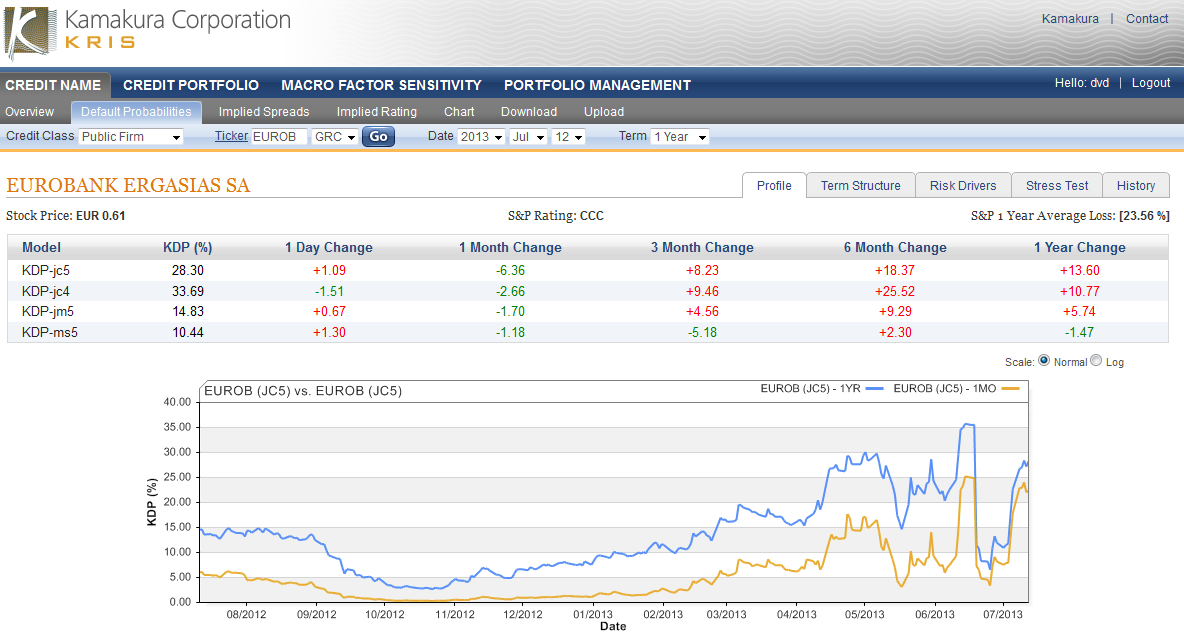Click the +13.60 one year change value
Screen dimensions: 1184x643
pos(1080,270)
